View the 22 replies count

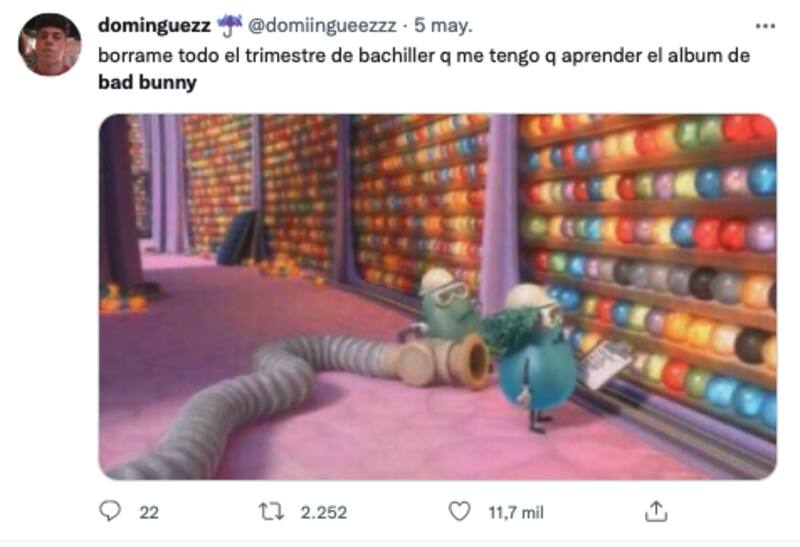(149, 512)
